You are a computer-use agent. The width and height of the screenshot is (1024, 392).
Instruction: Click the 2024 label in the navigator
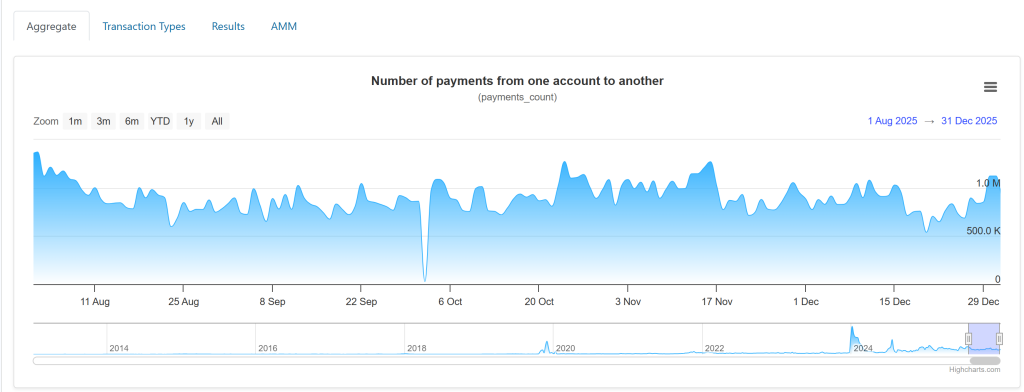(863, 348)
